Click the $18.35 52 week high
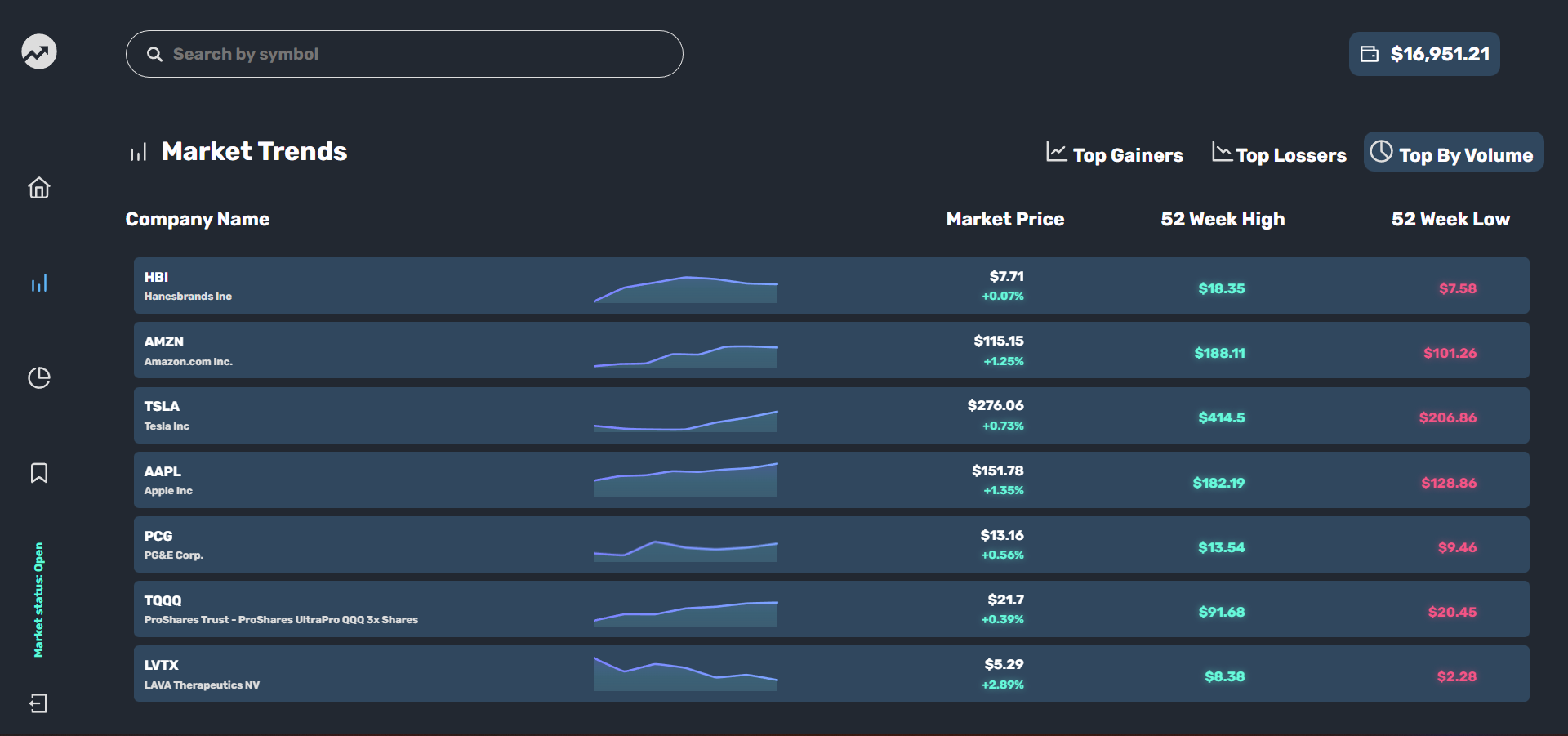The image size is (1568, 736). coord(1222,288)
